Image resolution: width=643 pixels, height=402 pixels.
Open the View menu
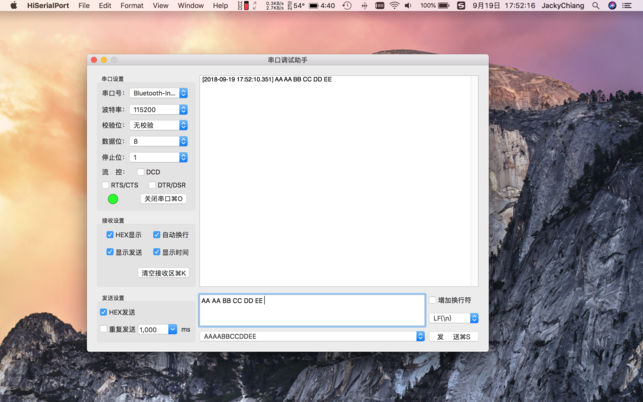coord(160,6)
